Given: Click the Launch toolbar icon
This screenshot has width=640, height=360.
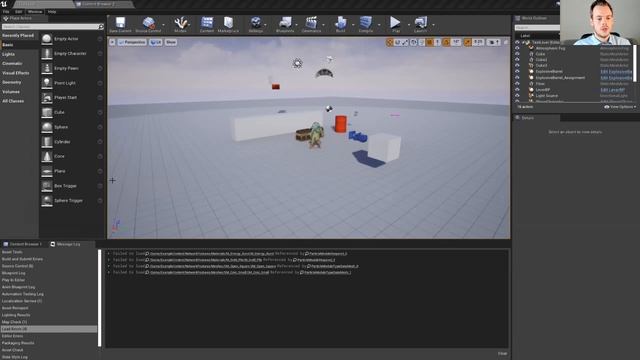Looking at the screenshot, I should 420,24.
